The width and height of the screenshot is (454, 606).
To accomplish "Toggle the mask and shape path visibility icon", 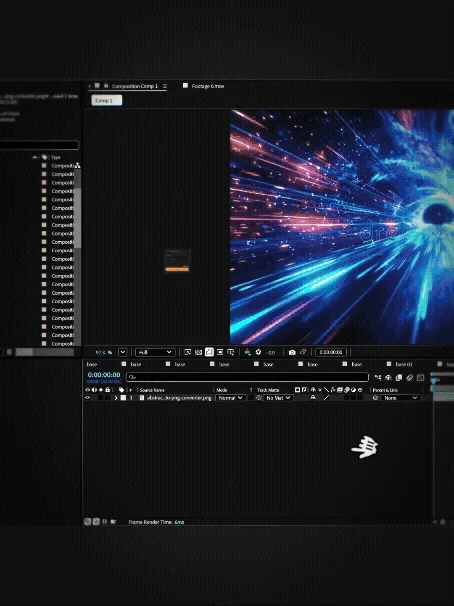I will tap(209, 352).
